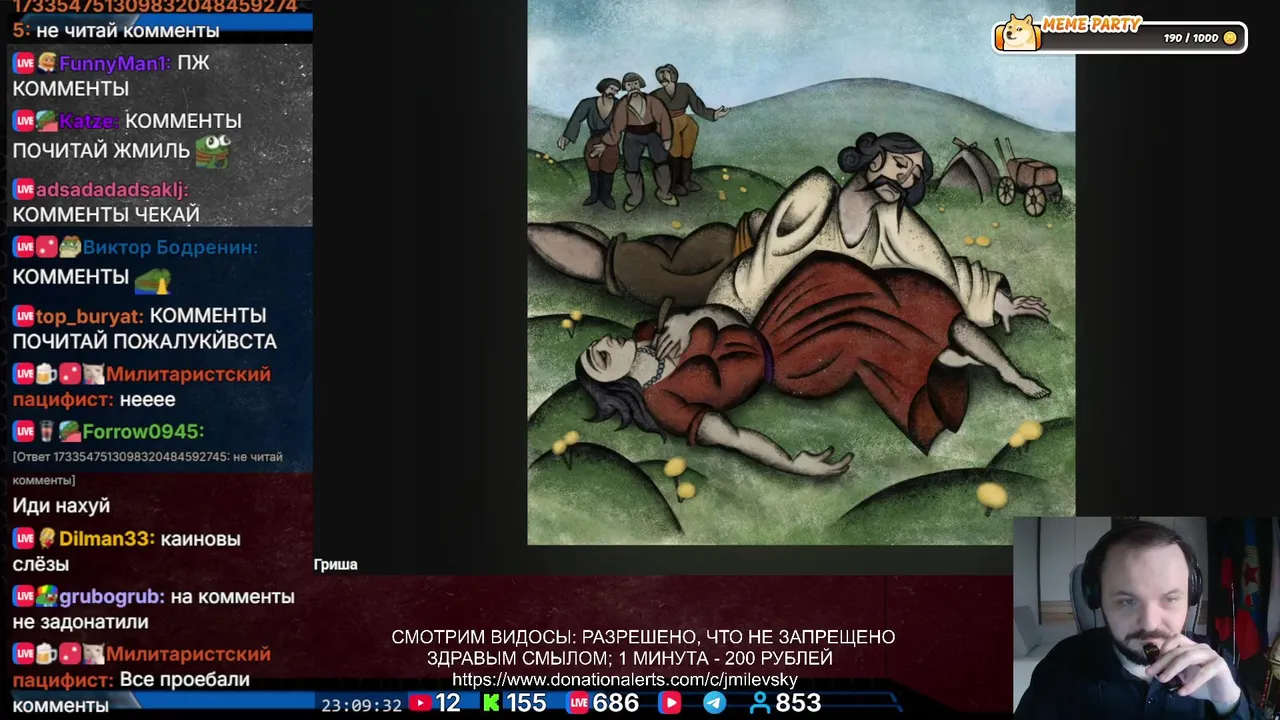
Task: Click the folk painting of figures on grass
Action: [801, 272]
